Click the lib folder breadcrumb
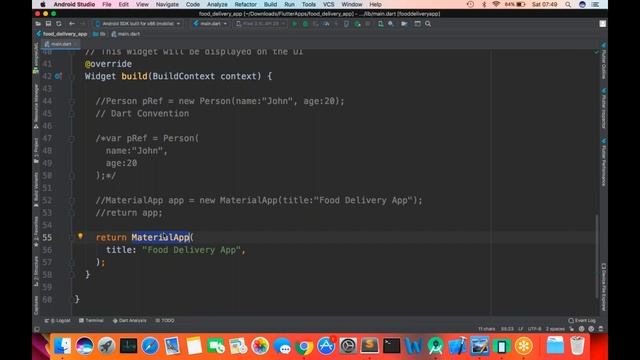This screenshot has width=640, height=360. (x=99, y=34)
